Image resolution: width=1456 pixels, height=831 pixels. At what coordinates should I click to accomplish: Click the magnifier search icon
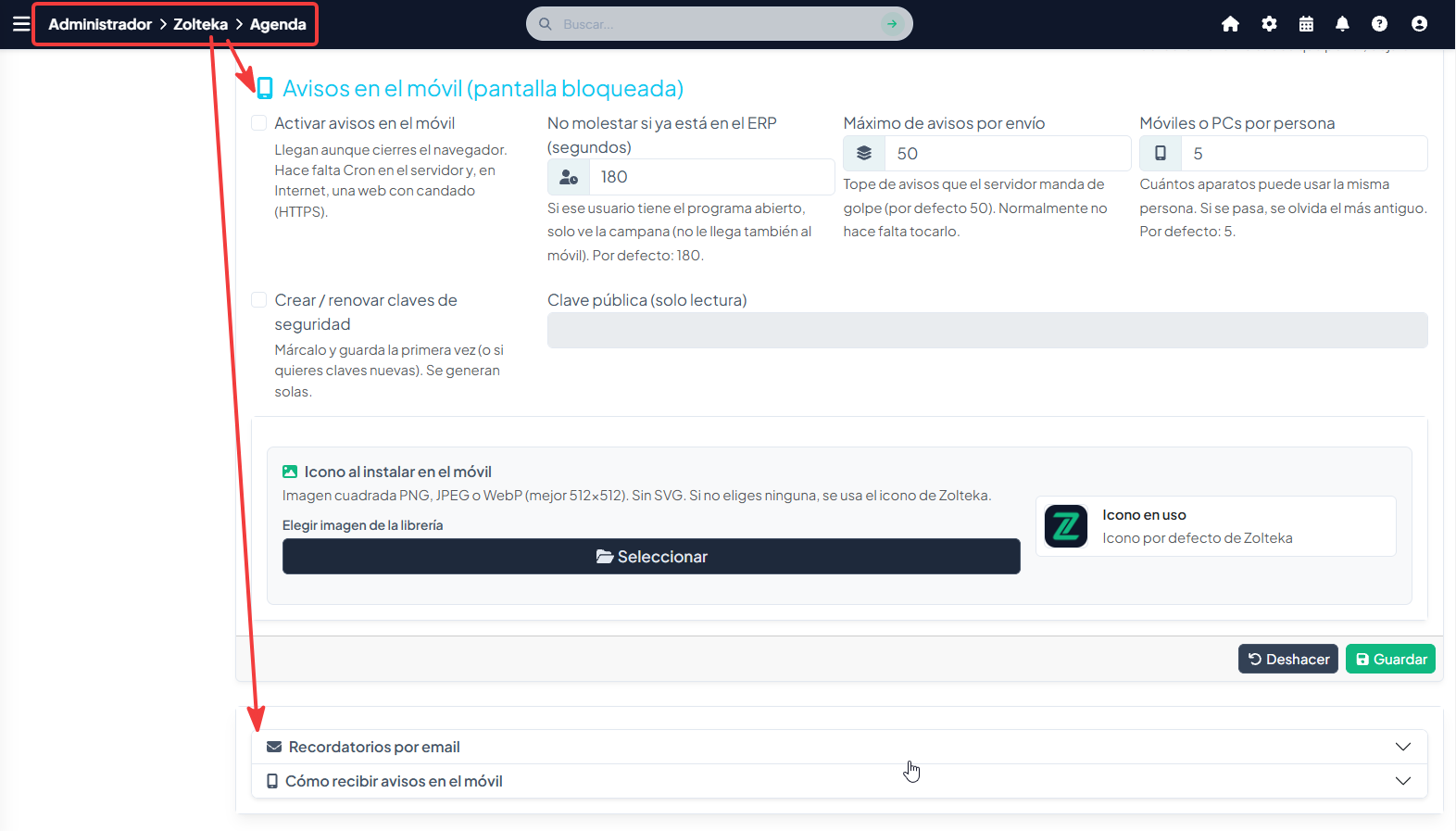point(546,24)
